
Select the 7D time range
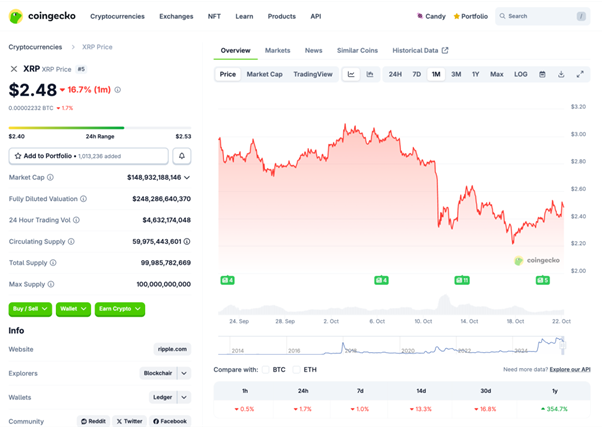(x=416, y=74)
